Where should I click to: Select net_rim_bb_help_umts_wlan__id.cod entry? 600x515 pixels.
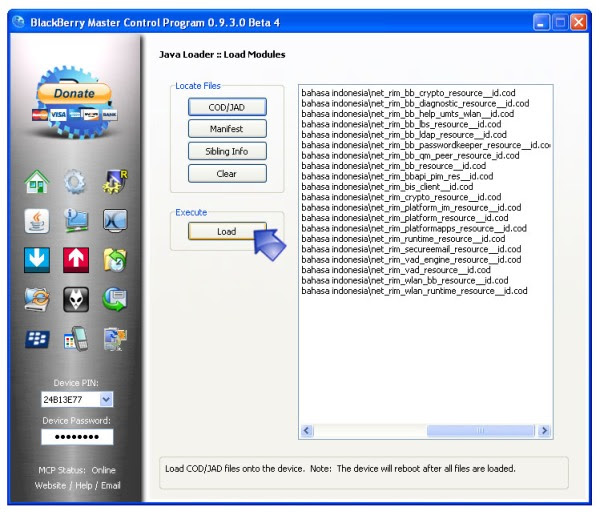point(408,114)
